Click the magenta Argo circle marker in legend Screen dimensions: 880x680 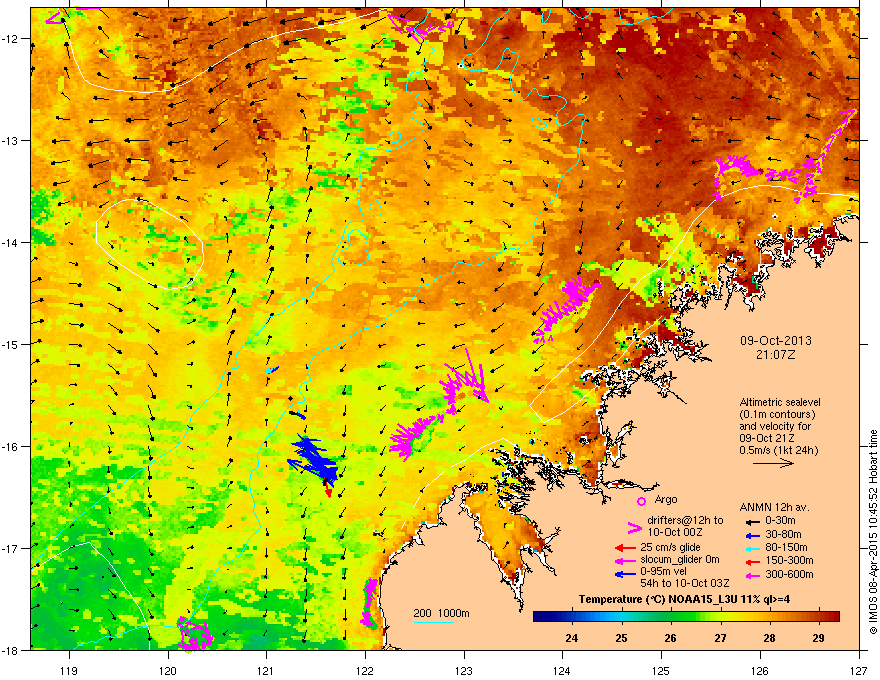click(x=641, y=501)
